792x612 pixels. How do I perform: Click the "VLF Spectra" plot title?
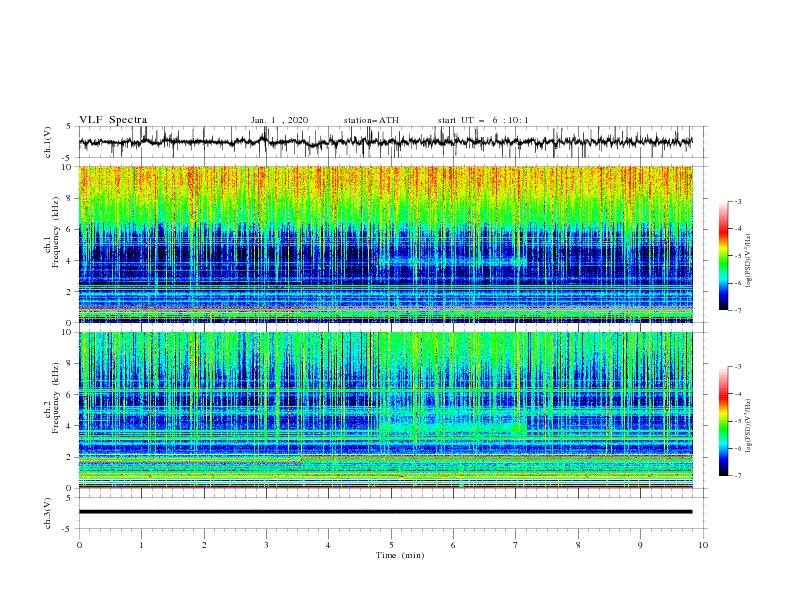tap(113, 120)
